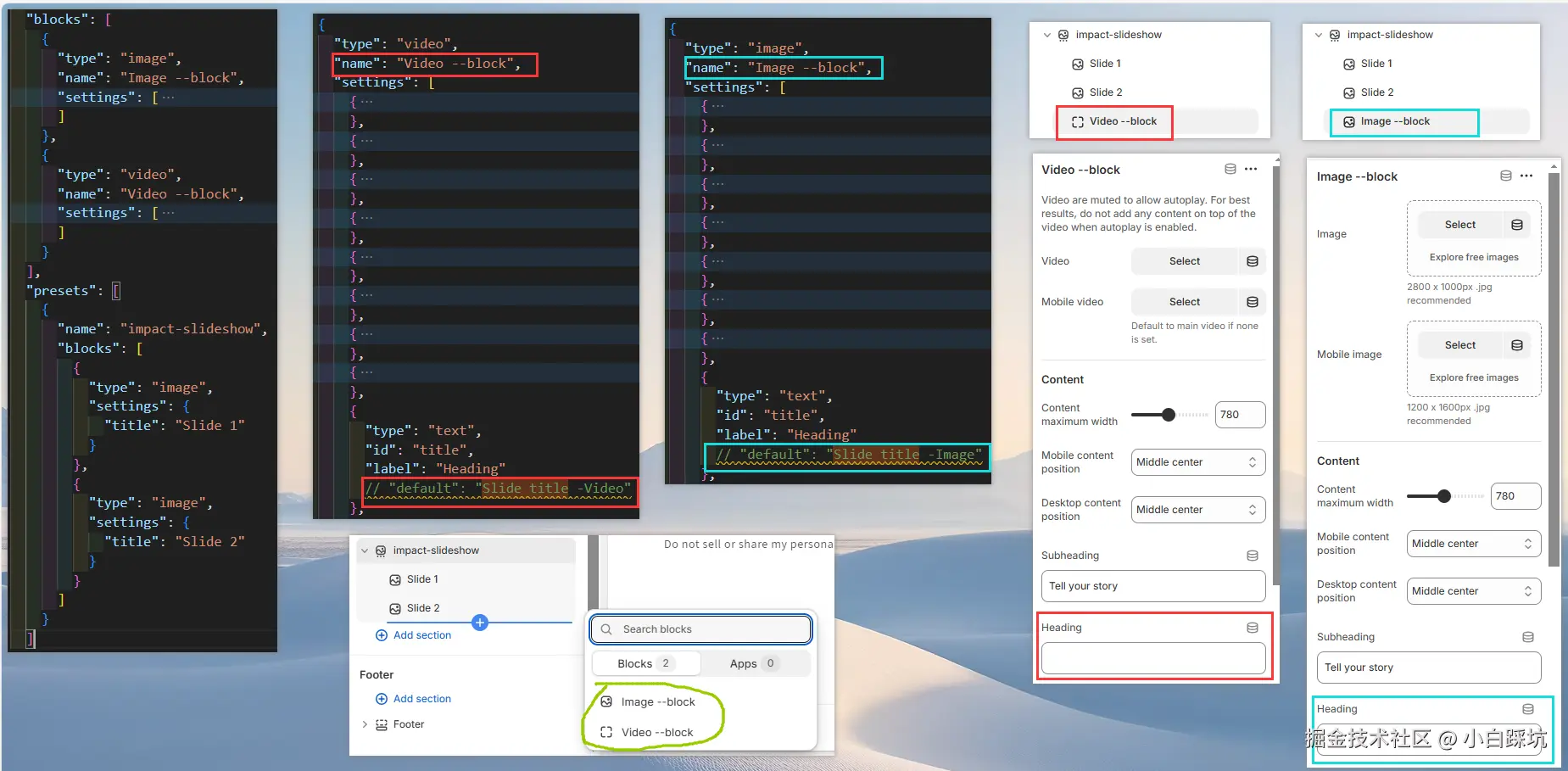Click the search magnifier icon in Search blocks
Image resolution: width=1568 pixels, height=771 pixels.
coord(606,629)
